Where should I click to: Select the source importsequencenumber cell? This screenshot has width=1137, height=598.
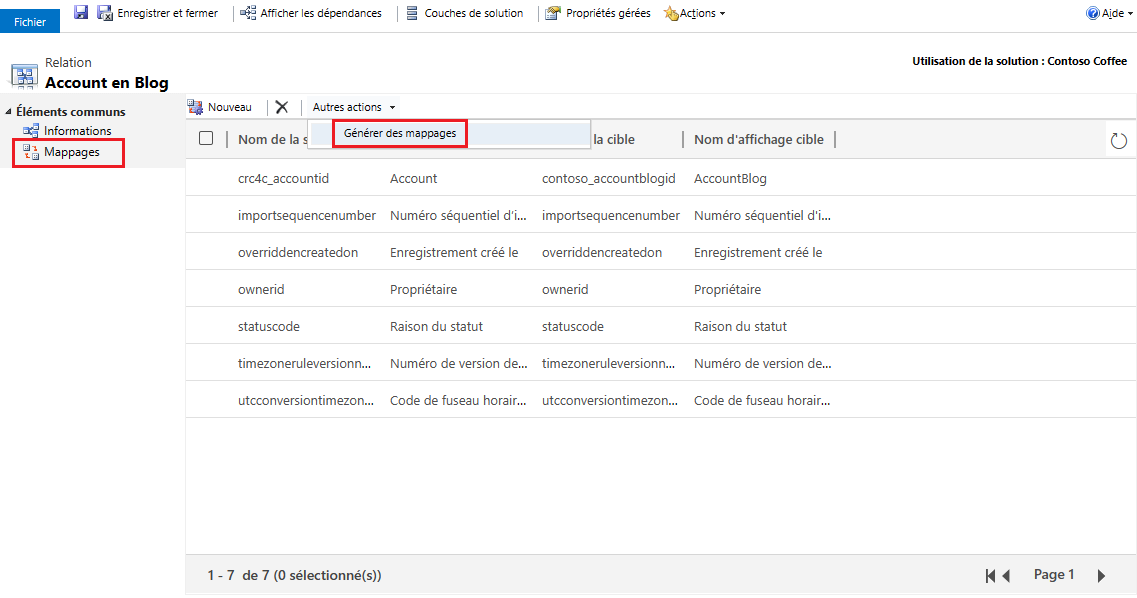coord(307,216)
